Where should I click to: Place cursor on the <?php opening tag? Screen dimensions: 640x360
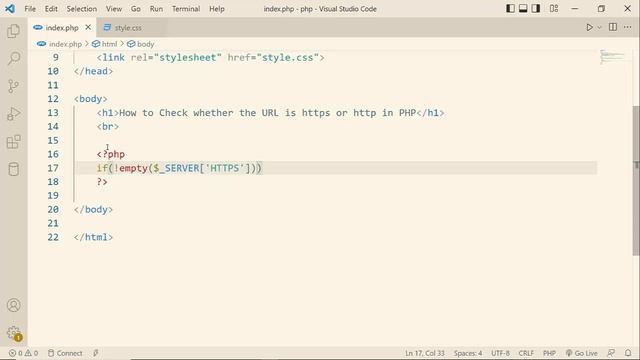pos(111,154)
